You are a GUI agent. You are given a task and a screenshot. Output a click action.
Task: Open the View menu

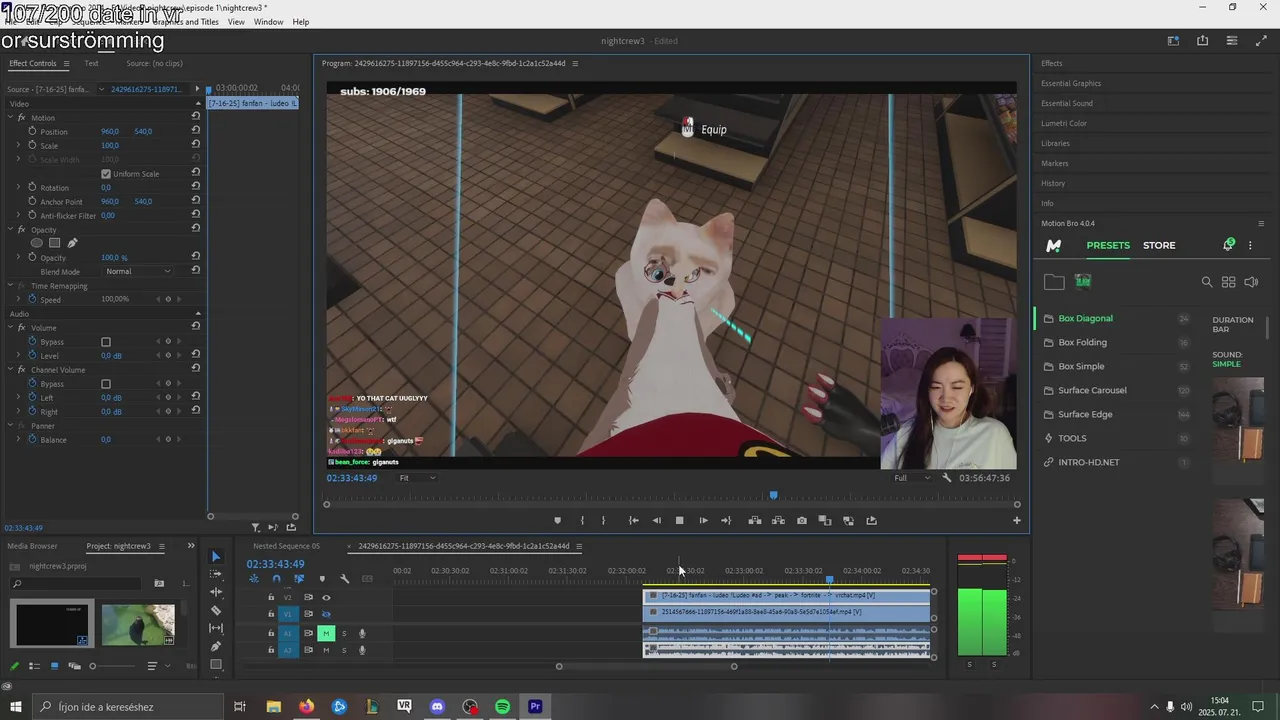click(236, 22)
